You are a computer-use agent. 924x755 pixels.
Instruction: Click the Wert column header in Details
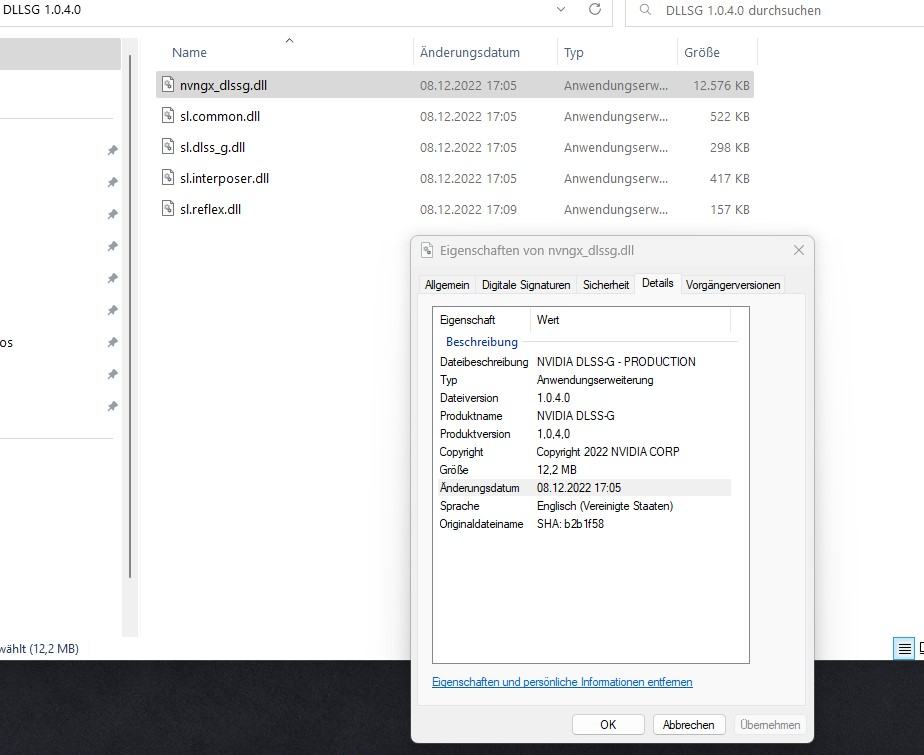[x=630, y=319]
